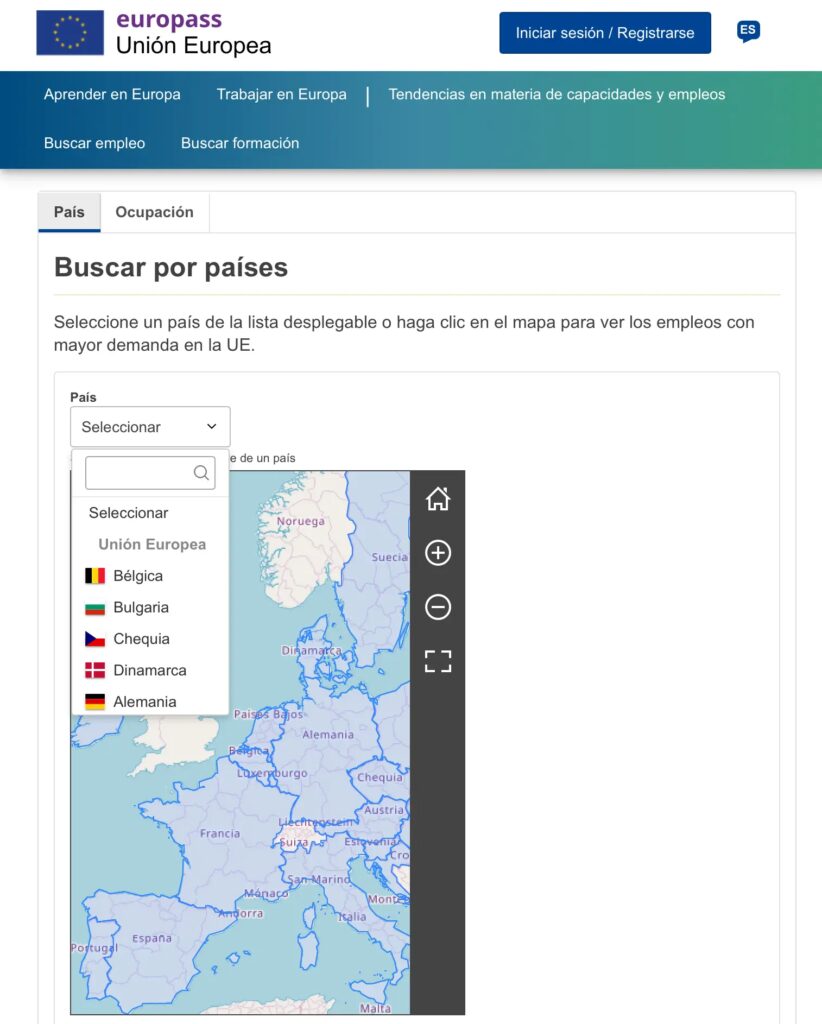Toggle fullscreen map view
This screenshot has height=1024, width=822.
pyautogui.click(x=438, y=661)
